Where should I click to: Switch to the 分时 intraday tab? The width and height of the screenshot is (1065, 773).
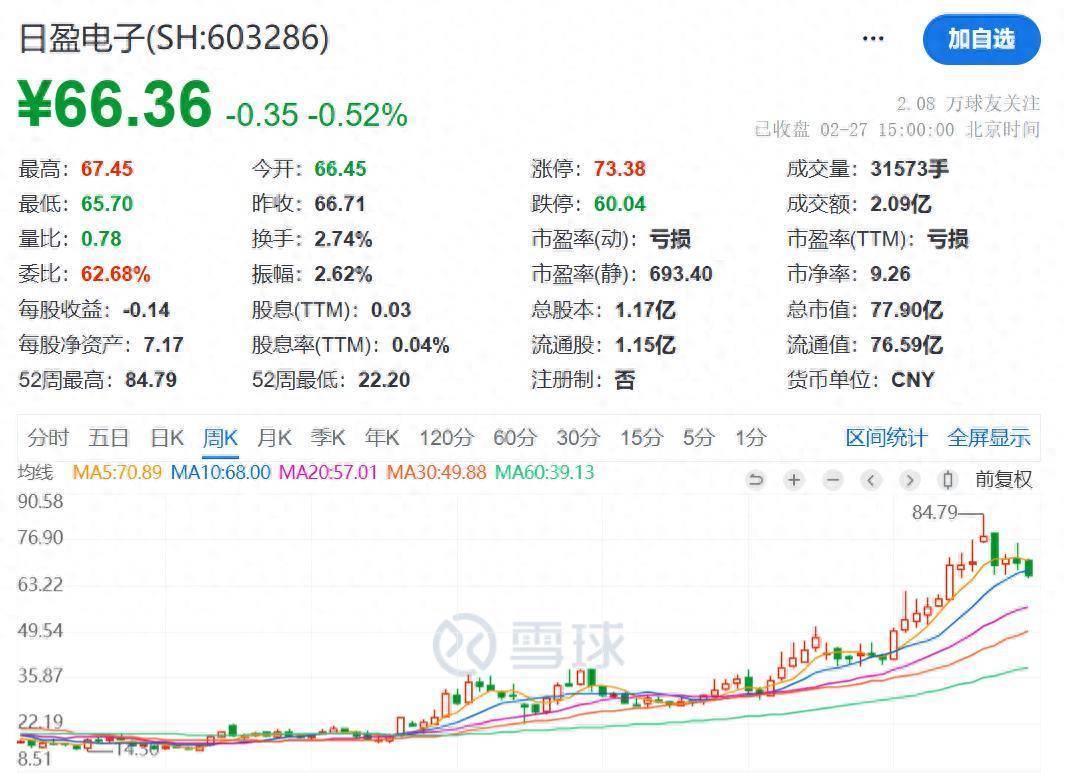pos(48,437)
